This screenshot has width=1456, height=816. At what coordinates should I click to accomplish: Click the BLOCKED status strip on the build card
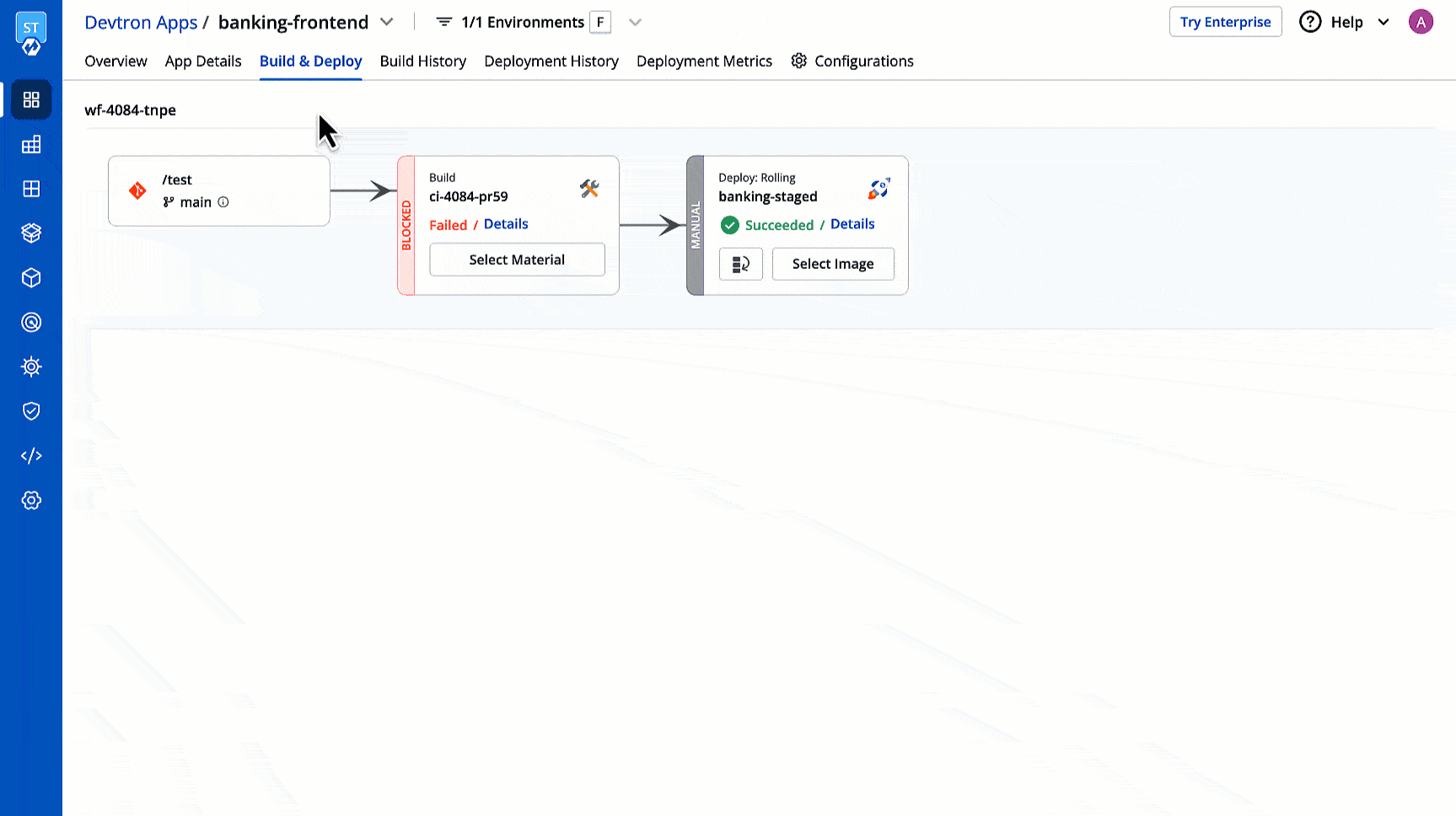pos(407,225)
